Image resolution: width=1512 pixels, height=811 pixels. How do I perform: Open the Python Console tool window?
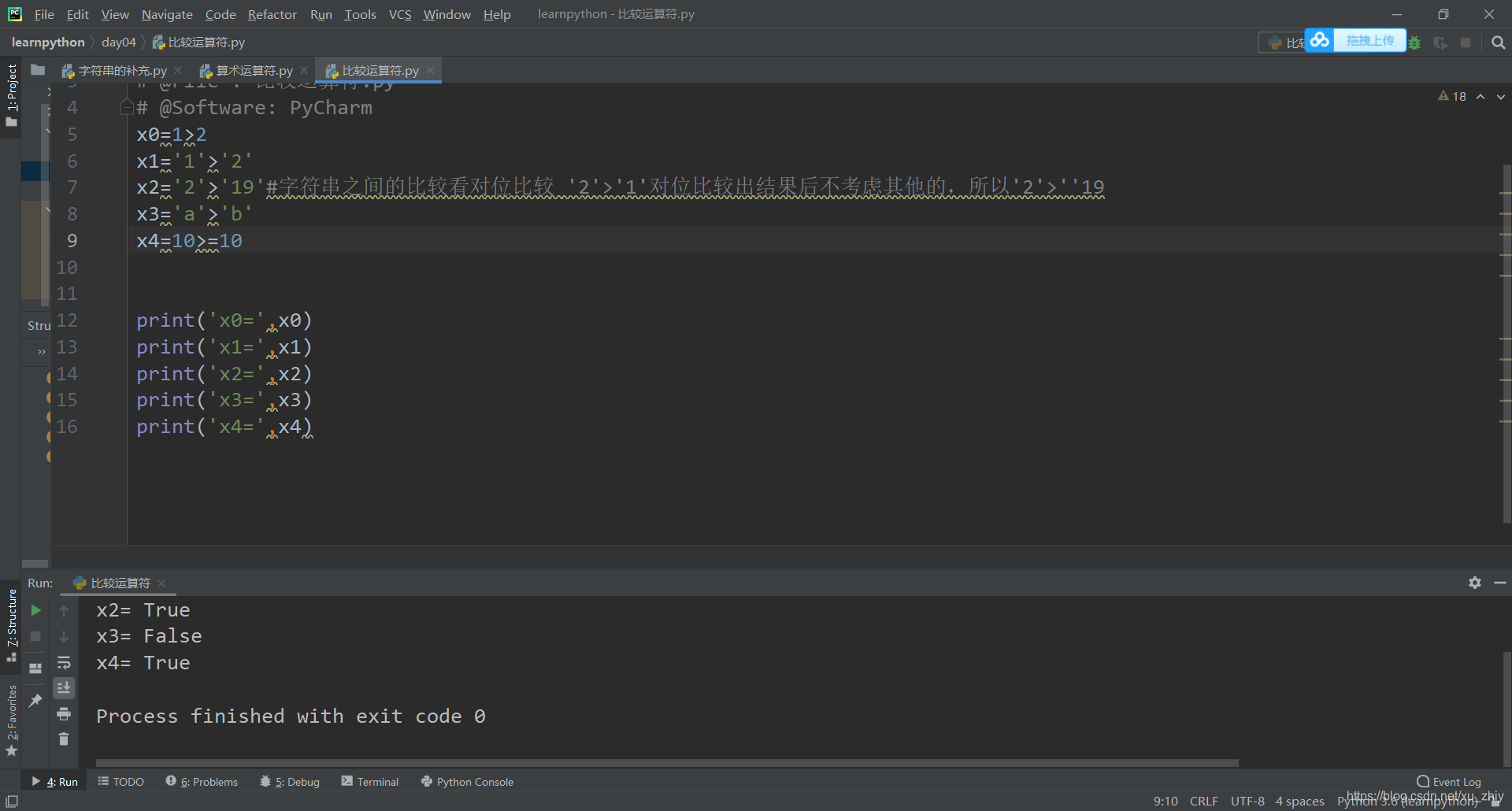pos(467,781)
